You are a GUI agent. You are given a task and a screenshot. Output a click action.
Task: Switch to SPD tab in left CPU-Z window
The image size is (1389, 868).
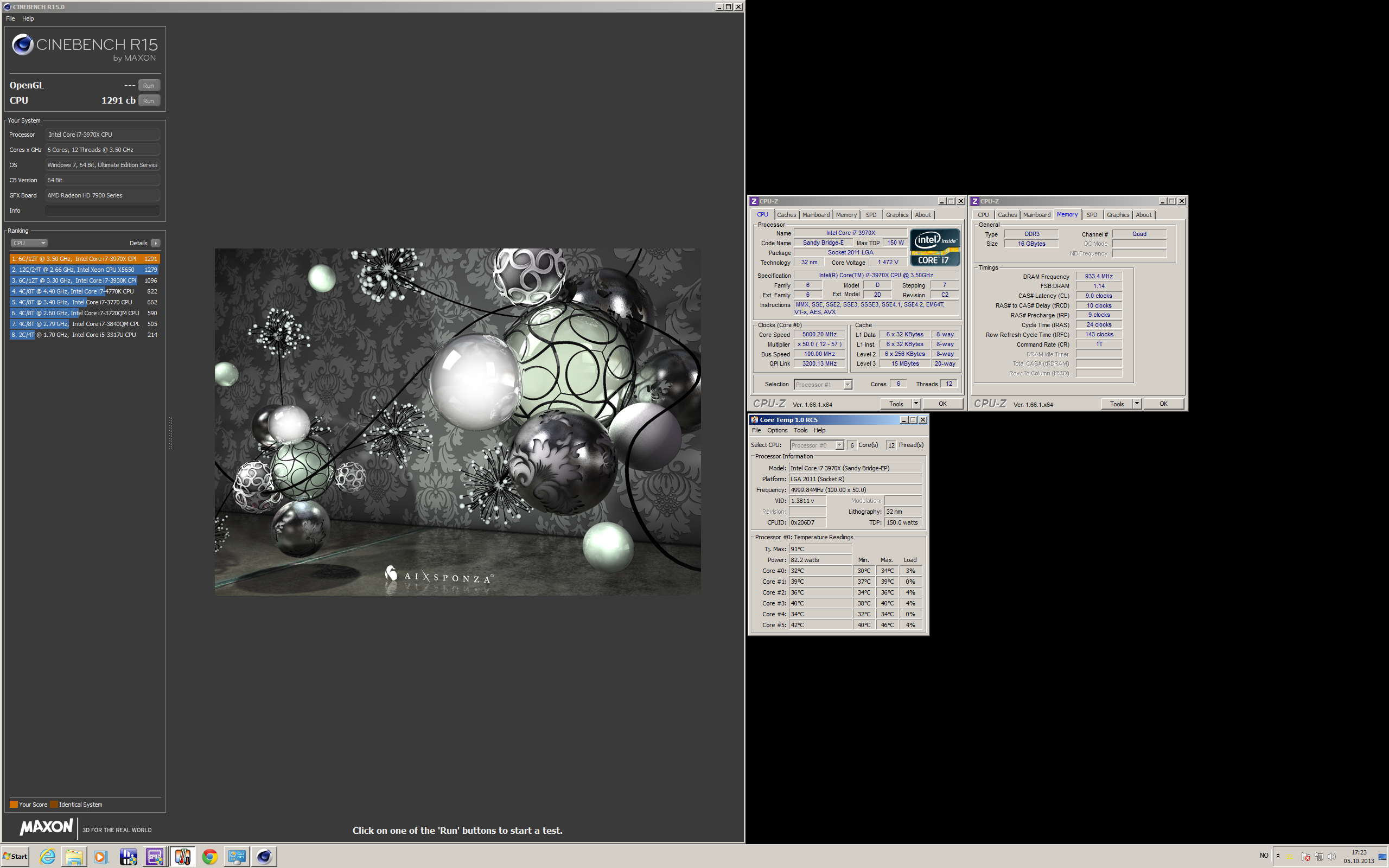tap(871, 215)
